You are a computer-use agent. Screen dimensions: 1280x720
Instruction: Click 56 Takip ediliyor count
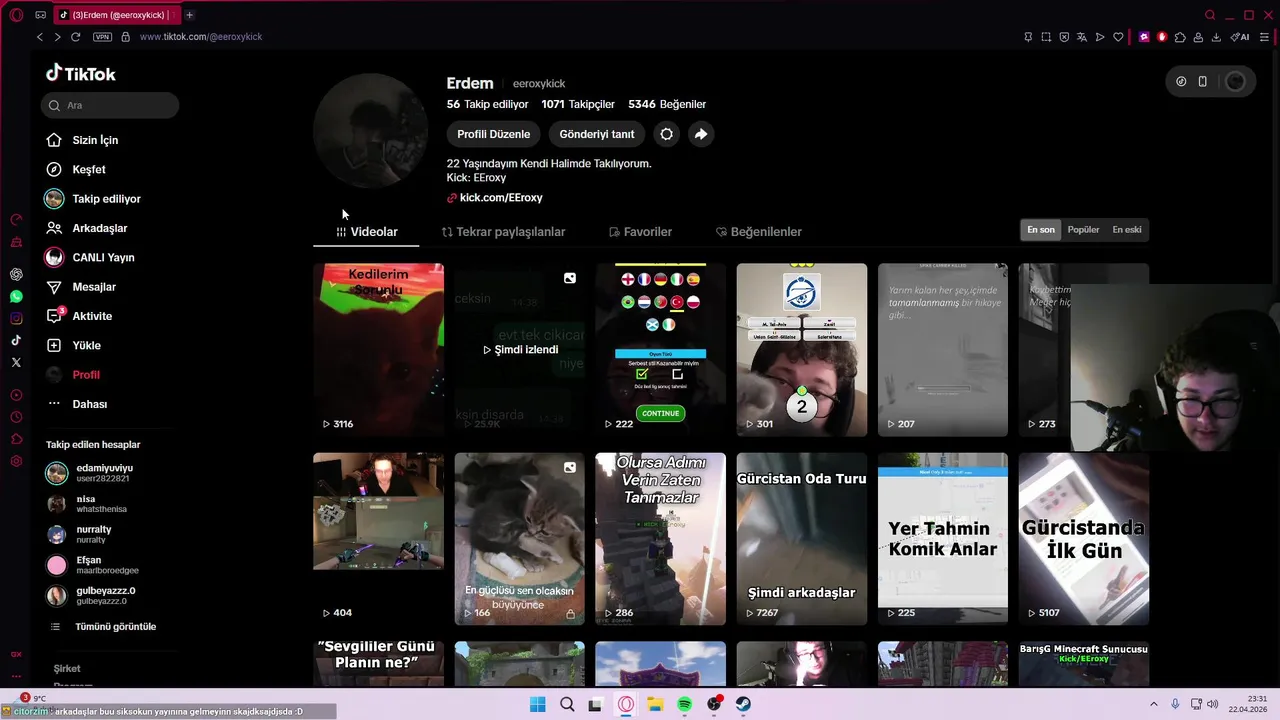(x=487, y=104)
